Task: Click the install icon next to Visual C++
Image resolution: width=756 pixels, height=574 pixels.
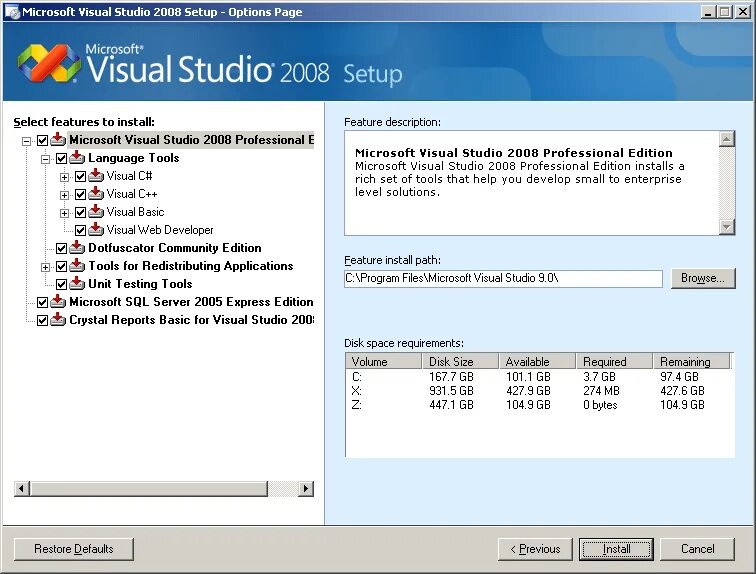Action: (x=96, y=194)
